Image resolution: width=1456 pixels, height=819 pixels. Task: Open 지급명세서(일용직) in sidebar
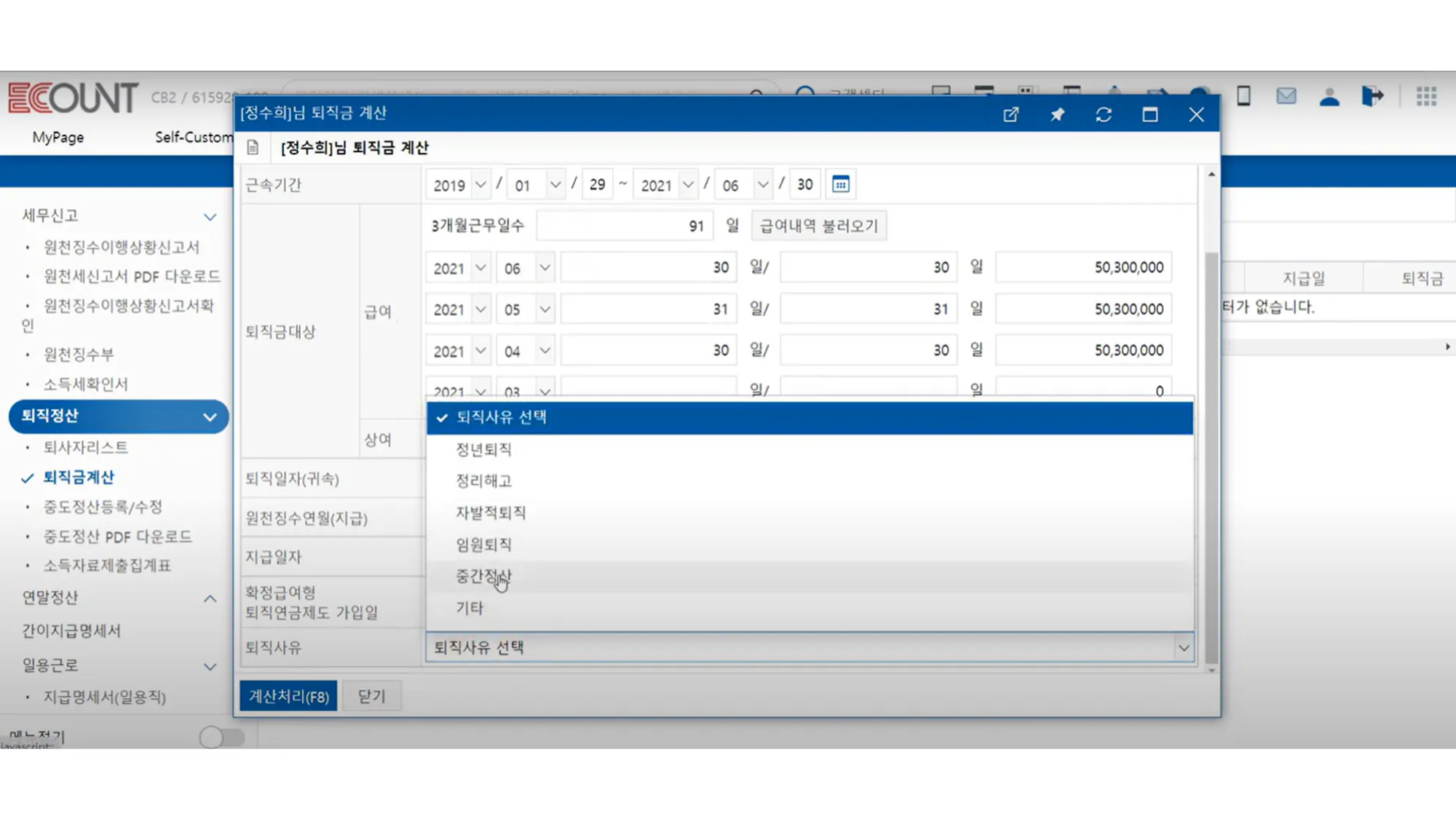click(x=105, y=697)
